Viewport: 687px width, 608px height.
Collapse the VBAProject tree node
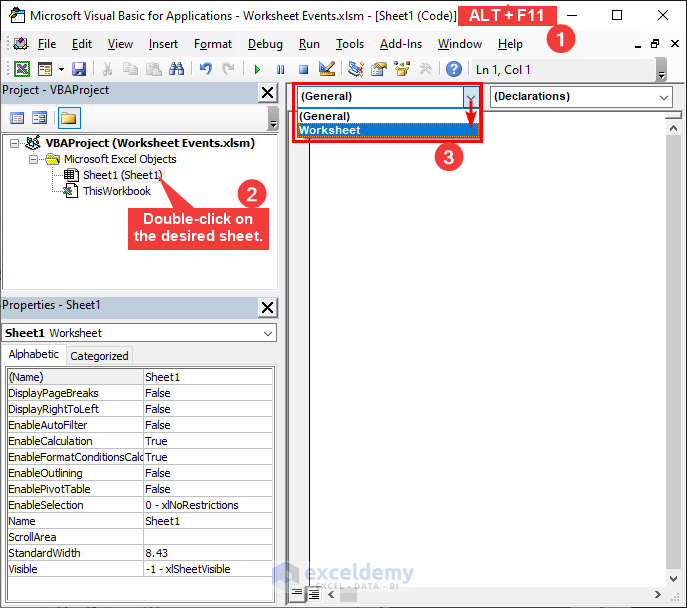click(x=14, y=143)
